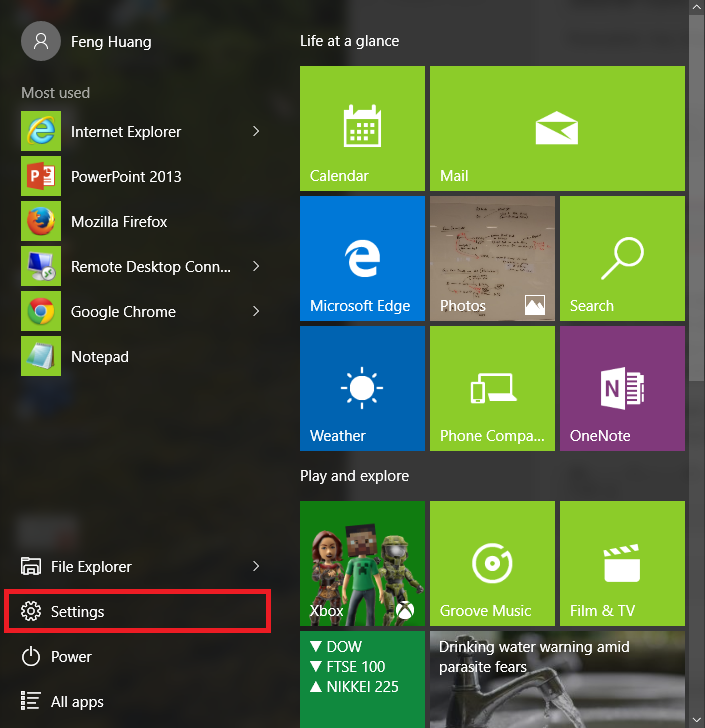Show All apps list
The width and height of the screenshot is (705, 728).
77,702
